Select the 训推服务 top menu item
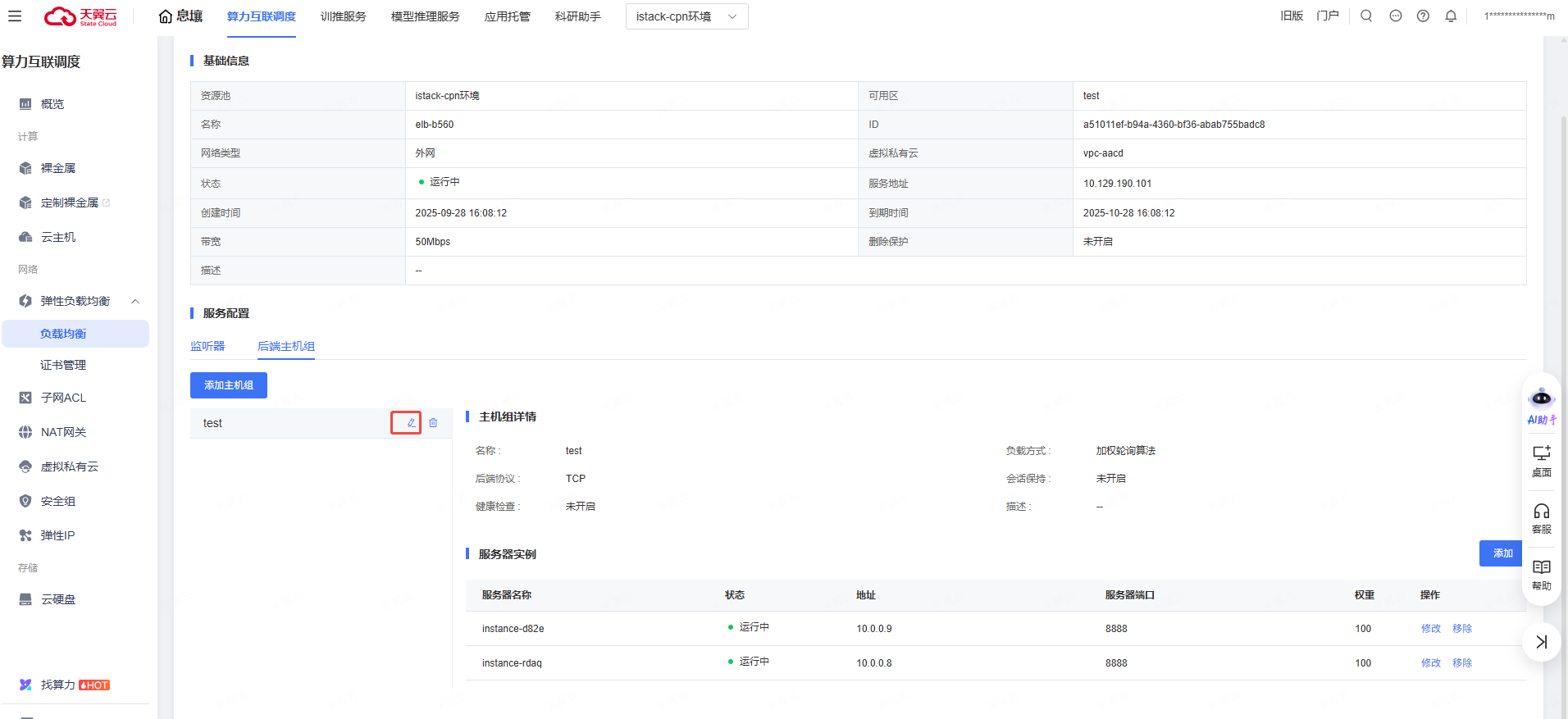 [x=343, y=16]
